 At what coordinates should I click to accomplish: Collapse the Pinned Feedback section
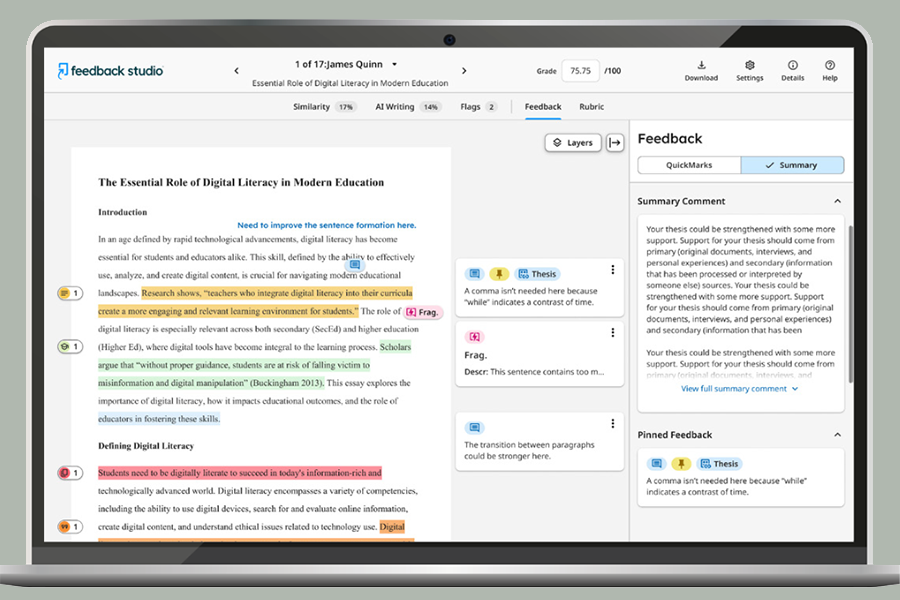pos(837,435)
